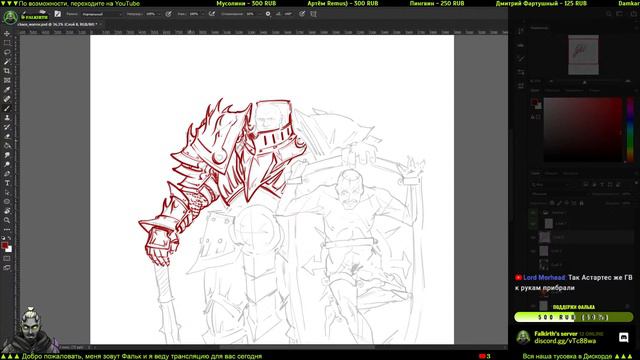The width and height of the screenshot is (640, 360).
Task: Change the screen mode
Action: (x=7, y=268)
